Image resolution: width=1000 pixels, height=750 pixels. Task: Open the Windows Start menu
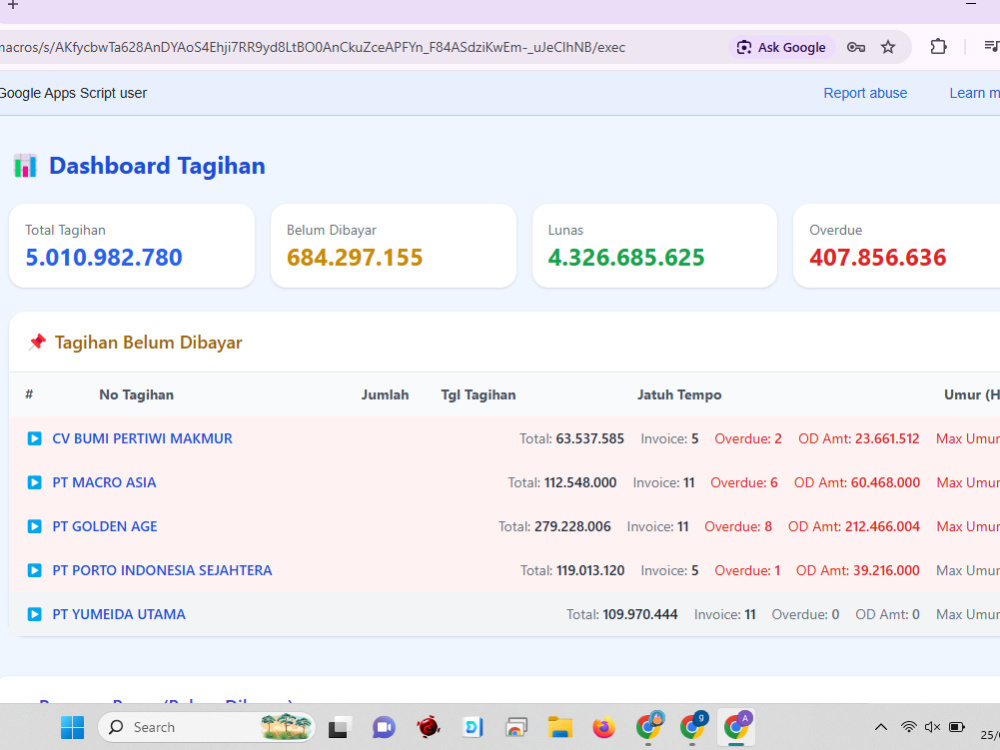point(72,727)
